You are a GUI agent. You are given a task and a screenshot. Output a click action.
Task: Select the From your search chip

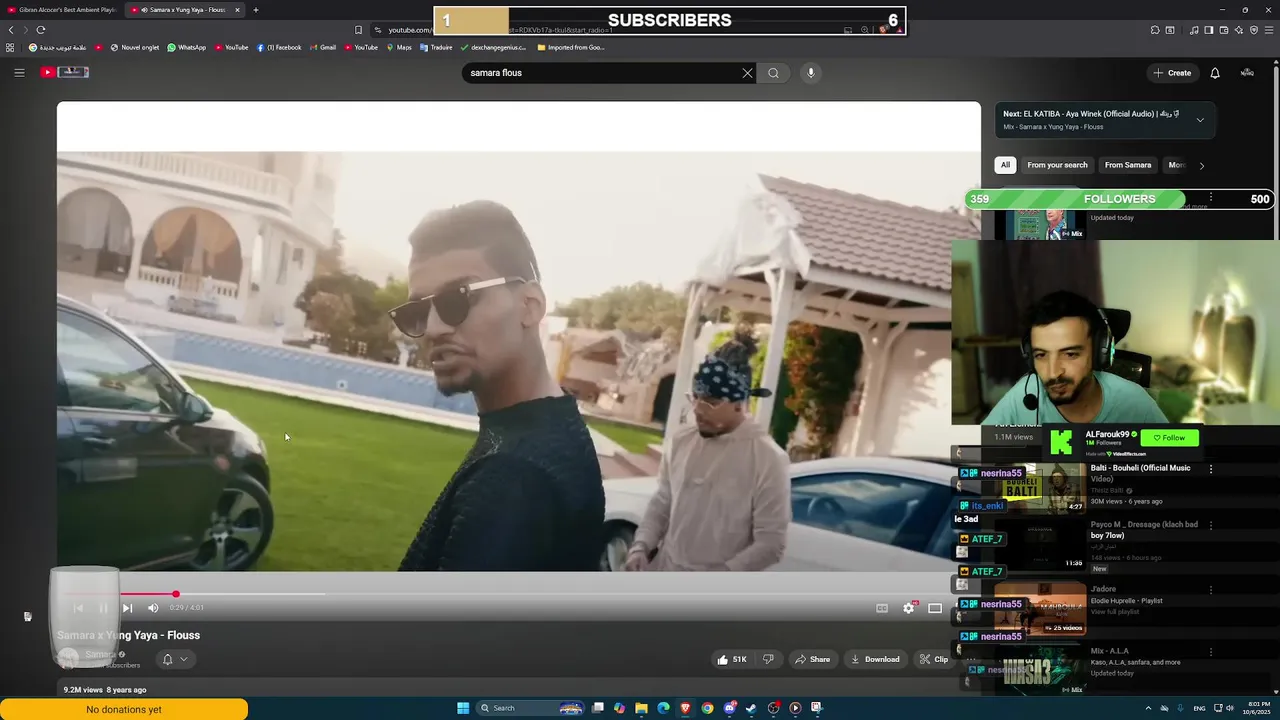coord(1057,165)
